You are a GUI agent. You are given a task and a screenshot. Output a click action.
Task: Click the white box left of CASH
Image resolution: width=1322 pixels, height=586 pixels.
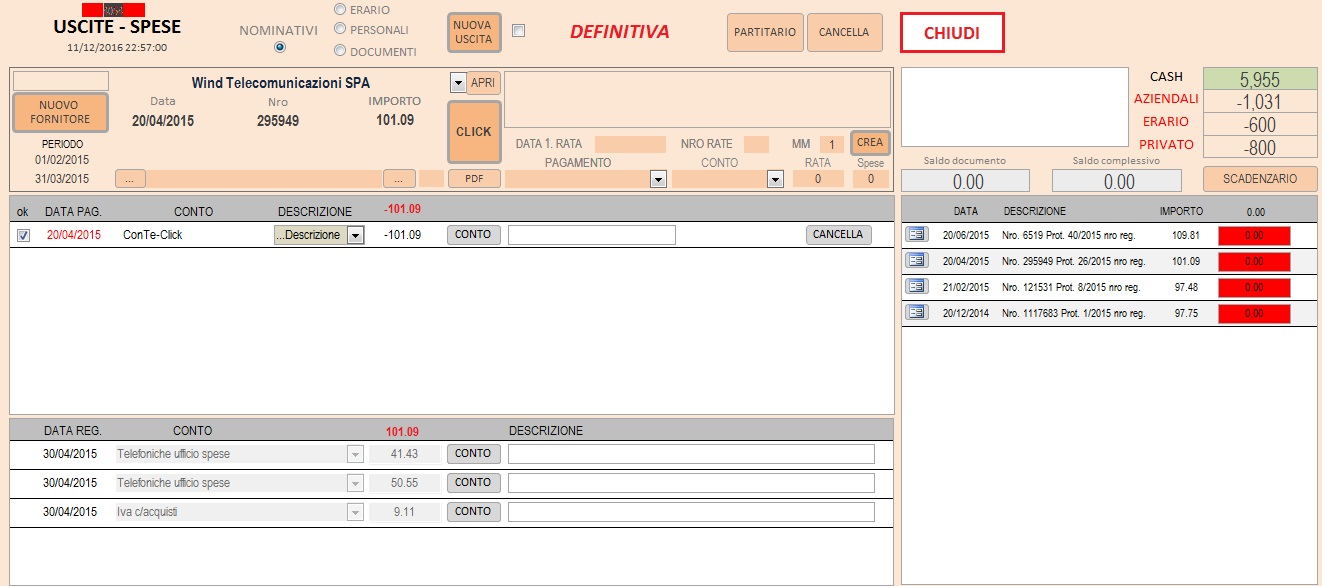point(1014,107)
